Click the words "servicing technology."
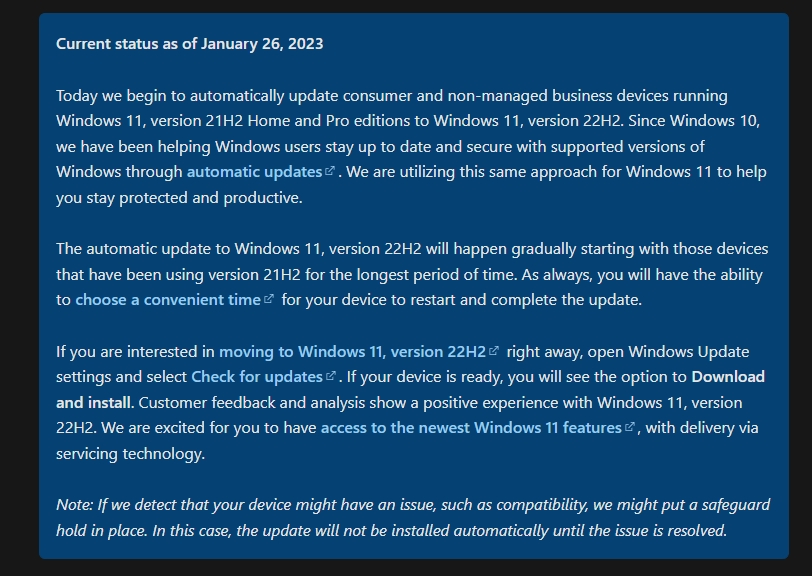Screen dimensions: 812x576 (130, 454)
